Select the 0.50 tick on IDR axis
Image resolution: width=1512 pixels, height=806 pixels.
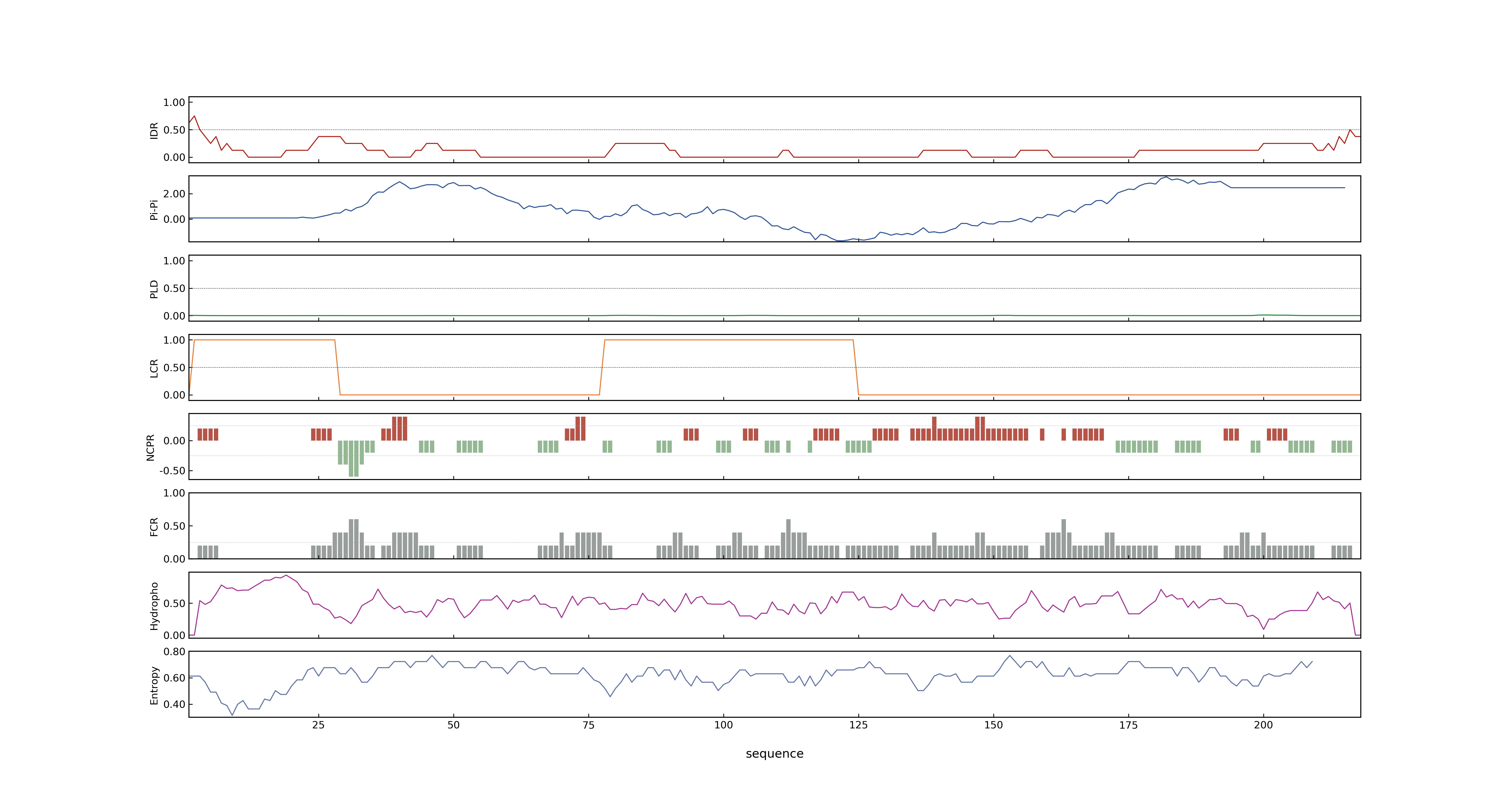point(174,130)
